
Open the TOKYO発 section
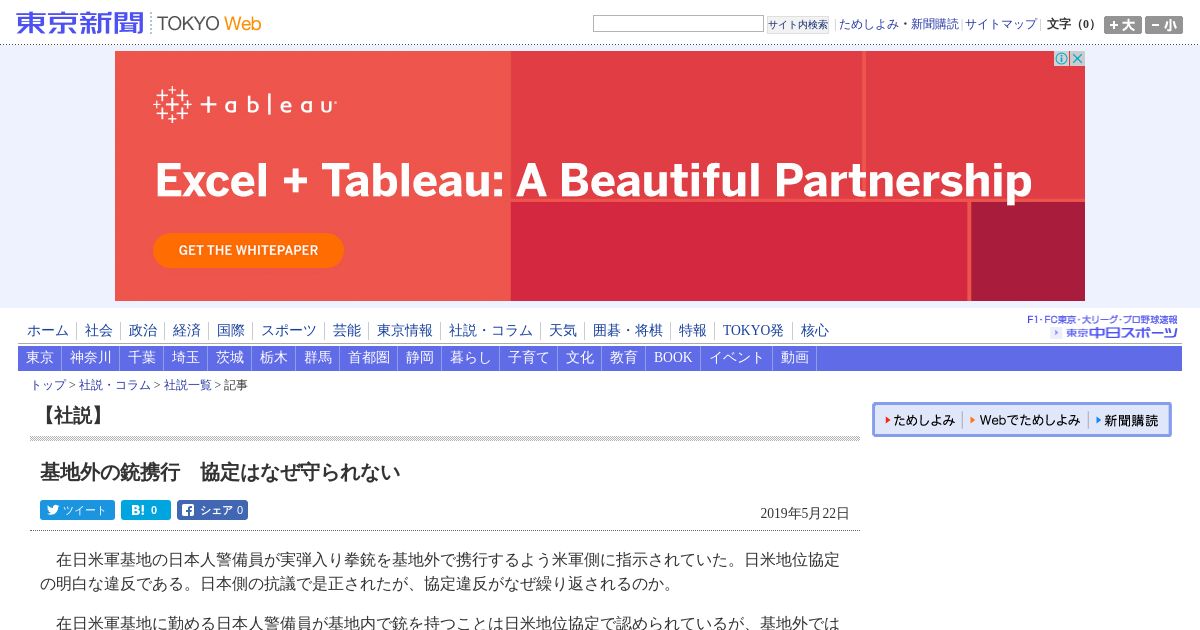pos(754,331)
